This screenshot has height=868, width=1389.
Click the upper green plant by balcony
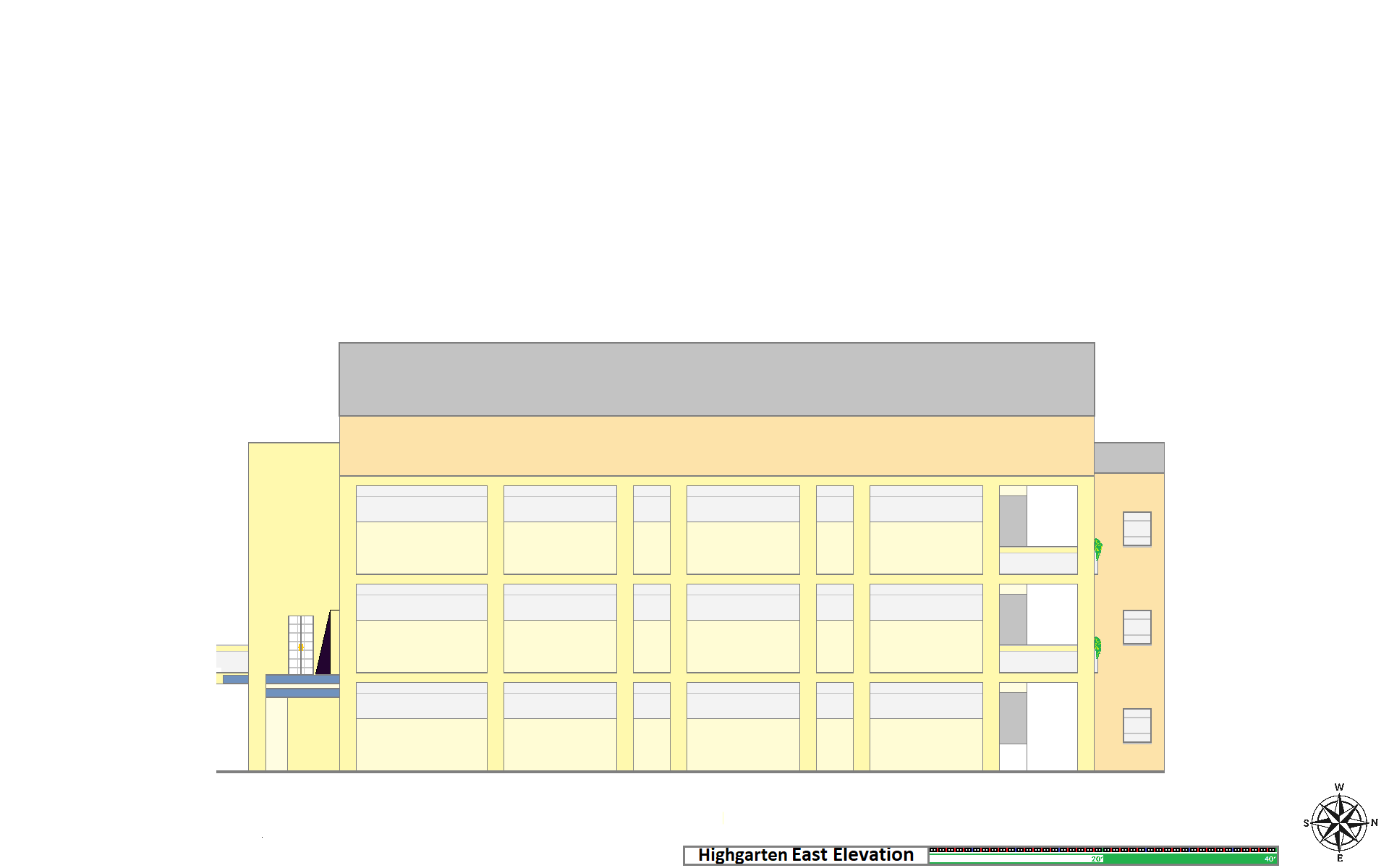click(x=1097, y=548)
